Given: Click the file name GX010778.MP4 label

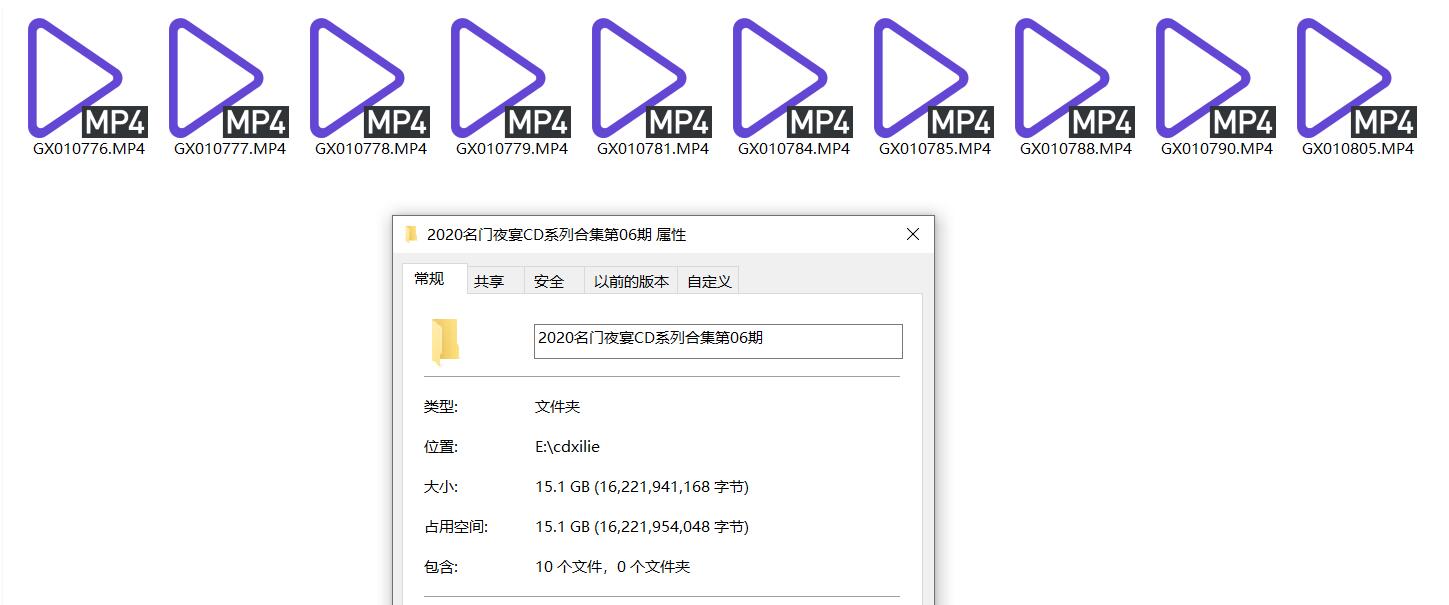Looking at the screenshot, I should coord(371,149).
